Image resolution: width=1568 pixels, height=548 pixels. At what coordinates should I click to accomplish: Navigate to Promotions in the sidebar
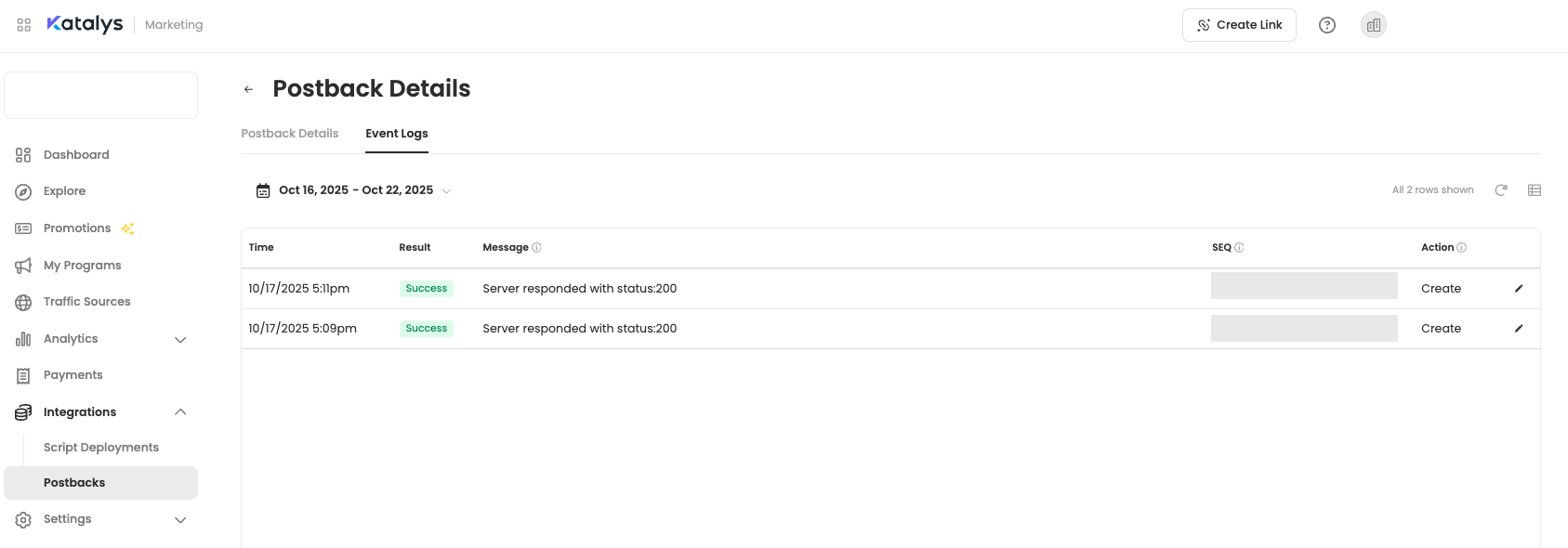click(x=76, y=228)
